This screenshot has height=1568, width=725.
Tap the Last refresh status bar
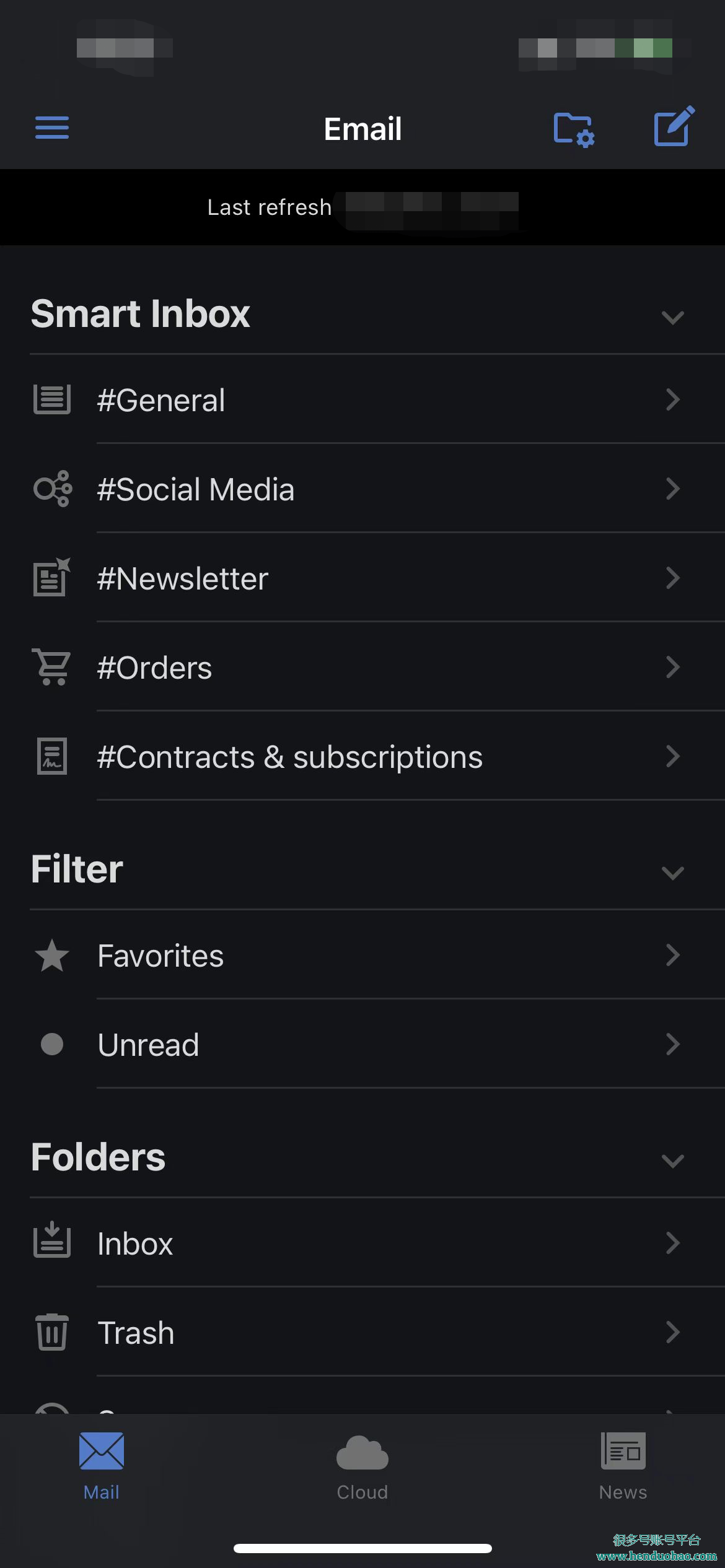click(x=362, y=207)
